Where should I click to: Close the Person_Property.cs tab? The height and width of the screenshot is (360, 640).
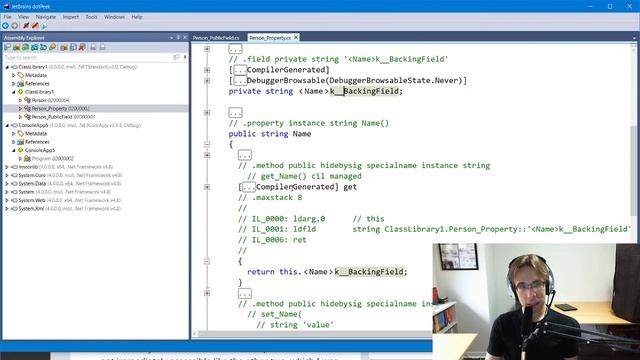[296, 37]
